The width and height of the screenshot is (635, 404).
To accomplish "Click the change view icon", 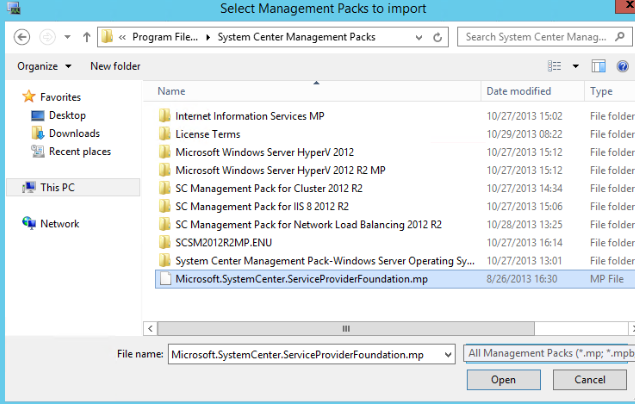I will 555,66.
